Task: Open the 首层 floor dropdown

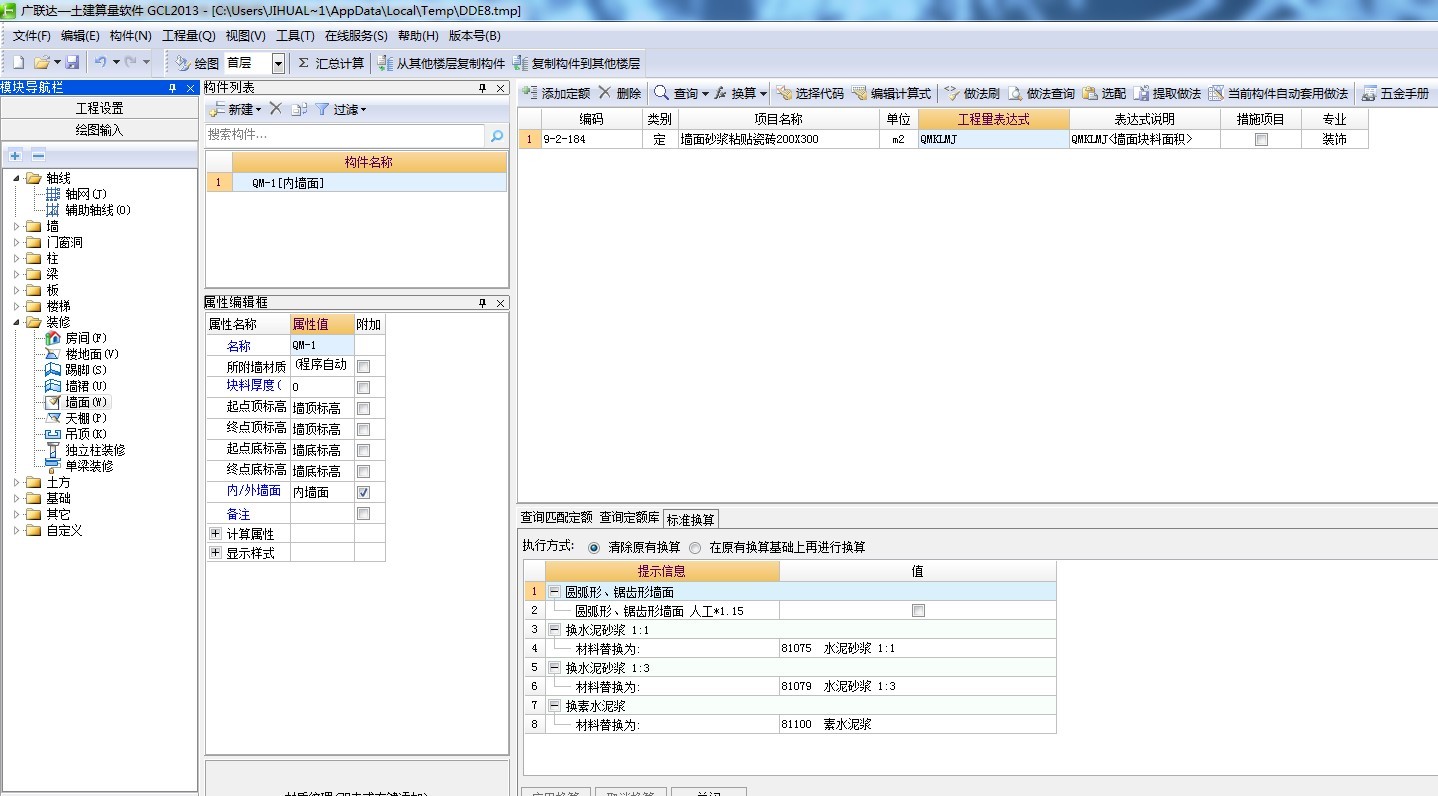Action: 278,63
